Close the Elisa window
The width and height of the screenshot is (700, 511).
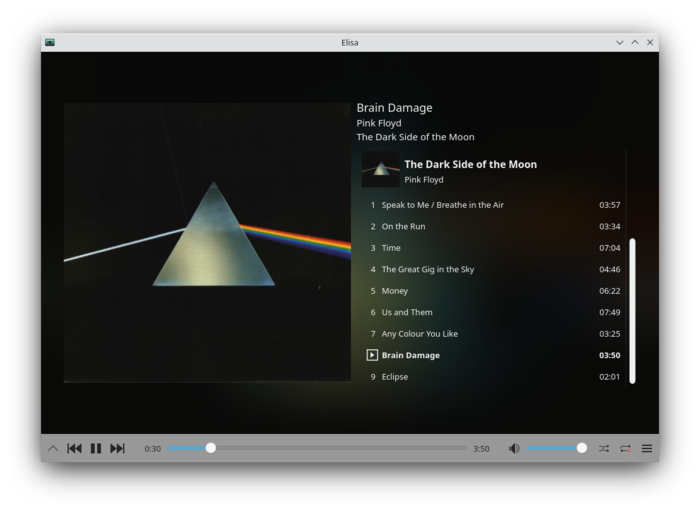click(x=650, y=42)
